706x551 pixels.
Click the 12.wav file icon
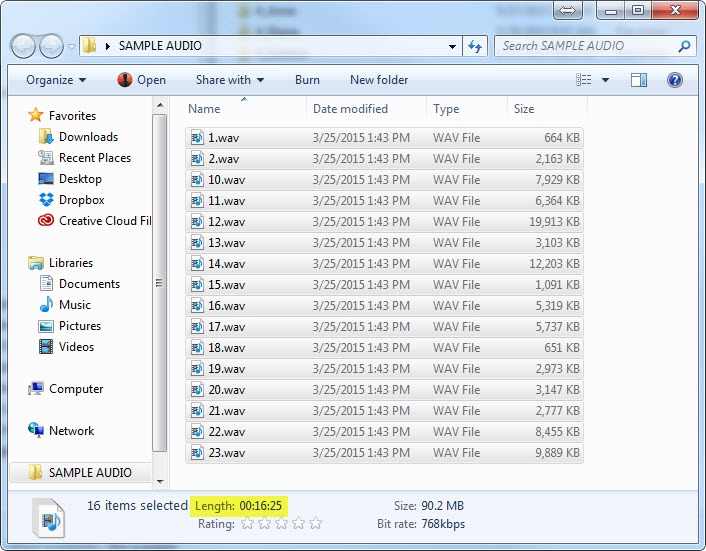point(197,222)
